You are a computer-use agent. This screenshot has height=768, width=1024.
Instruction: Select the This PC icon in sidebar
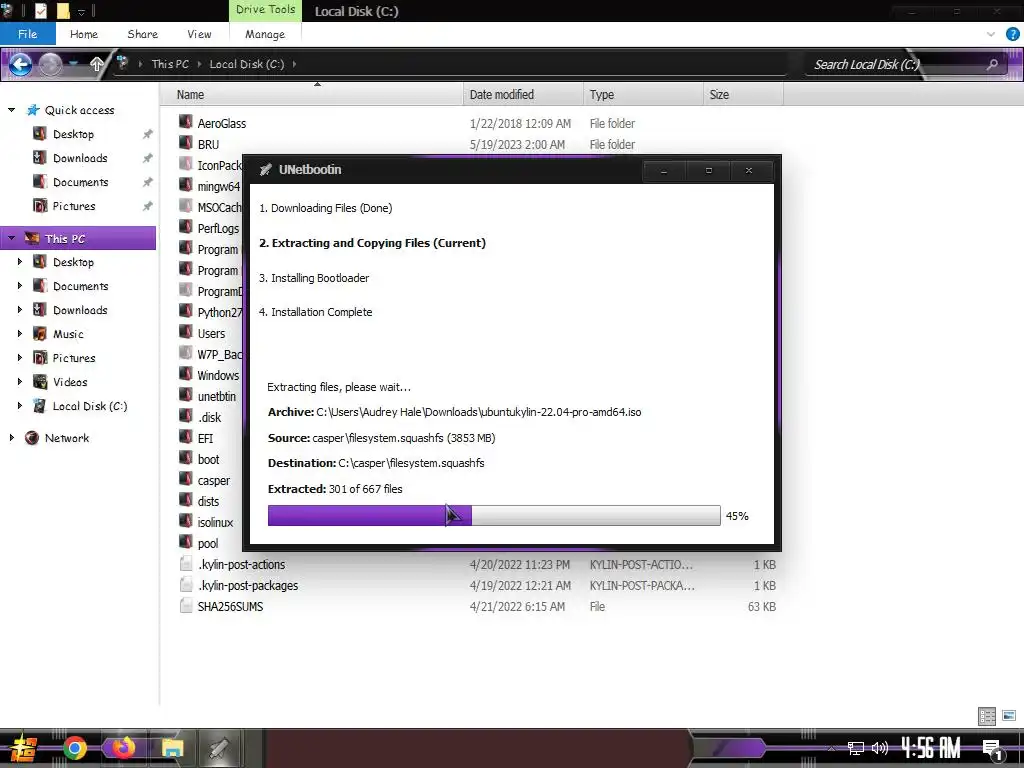pos(31,238)
